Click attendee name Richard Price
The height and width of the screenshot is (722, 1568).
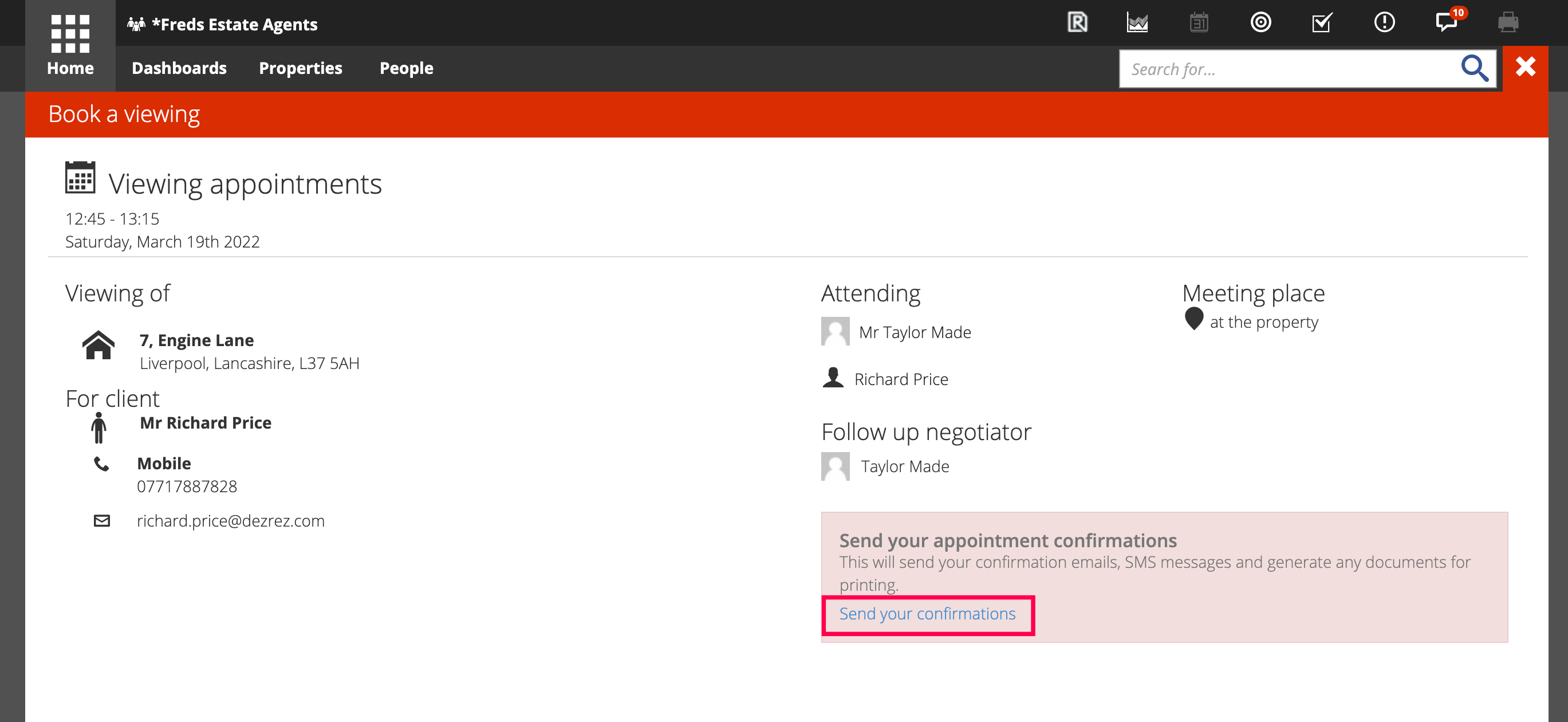[x=901, y=379]
